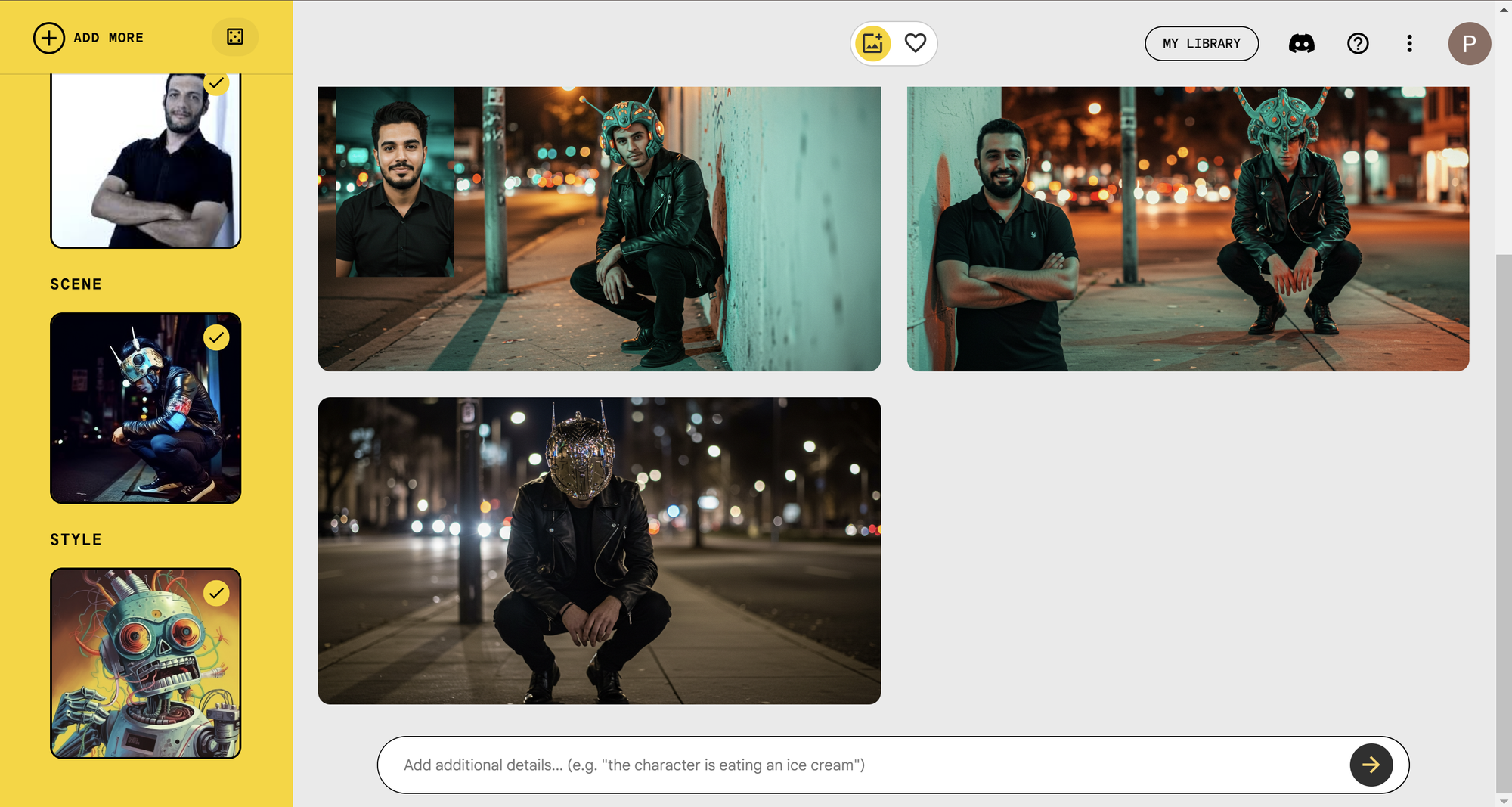Image resolution: width=1512 pixels, height=807 pixels.
Task: Click the ADD MORE label
Action: tap(108, 38)
